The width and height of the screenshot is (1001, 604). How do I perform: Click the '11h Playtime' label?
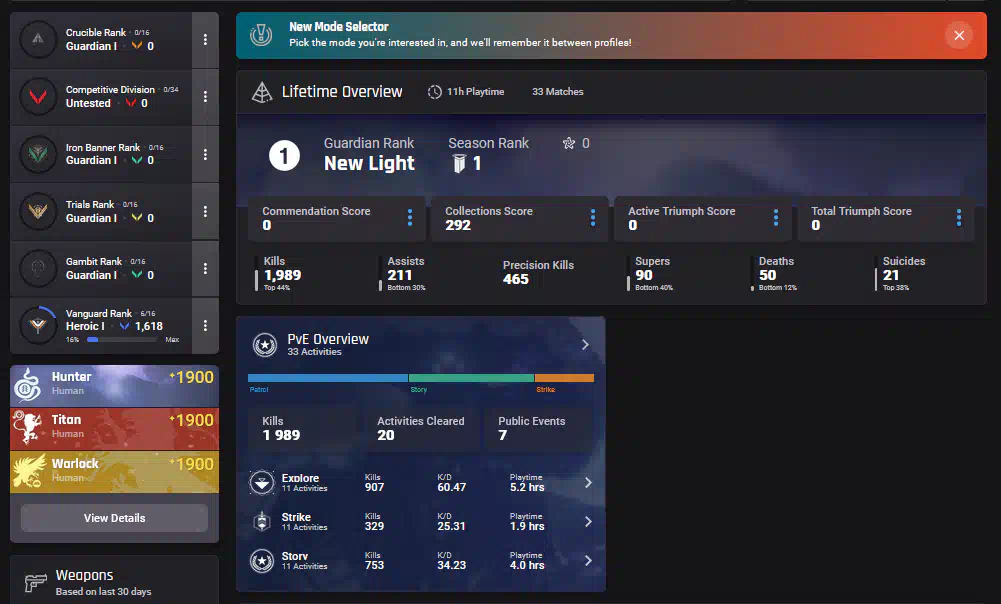pos(476,92)
